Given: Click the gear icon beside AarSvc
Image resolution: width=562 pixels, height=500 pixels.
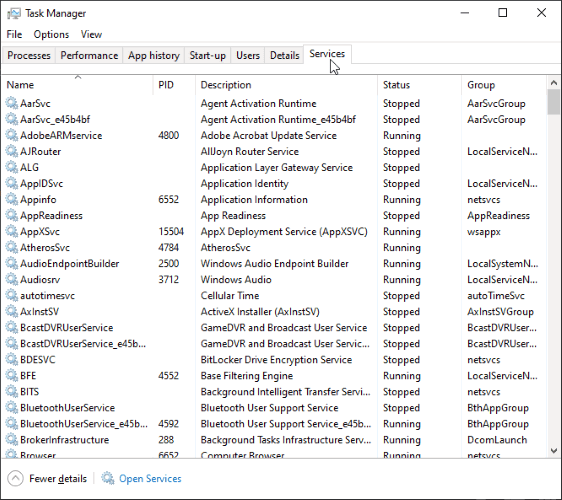Looking at the screenshot, I should pyautogui.click(x=11, y=103).
